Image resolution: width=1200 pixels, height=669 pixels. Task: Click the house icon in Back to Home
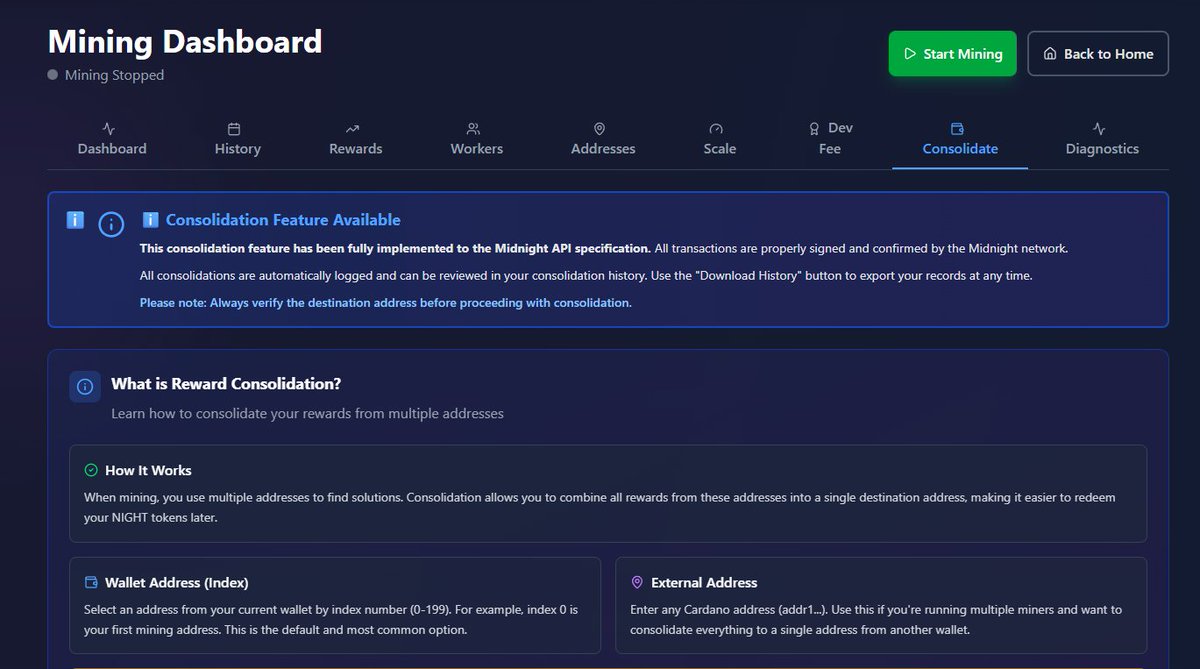[1050, 54]
